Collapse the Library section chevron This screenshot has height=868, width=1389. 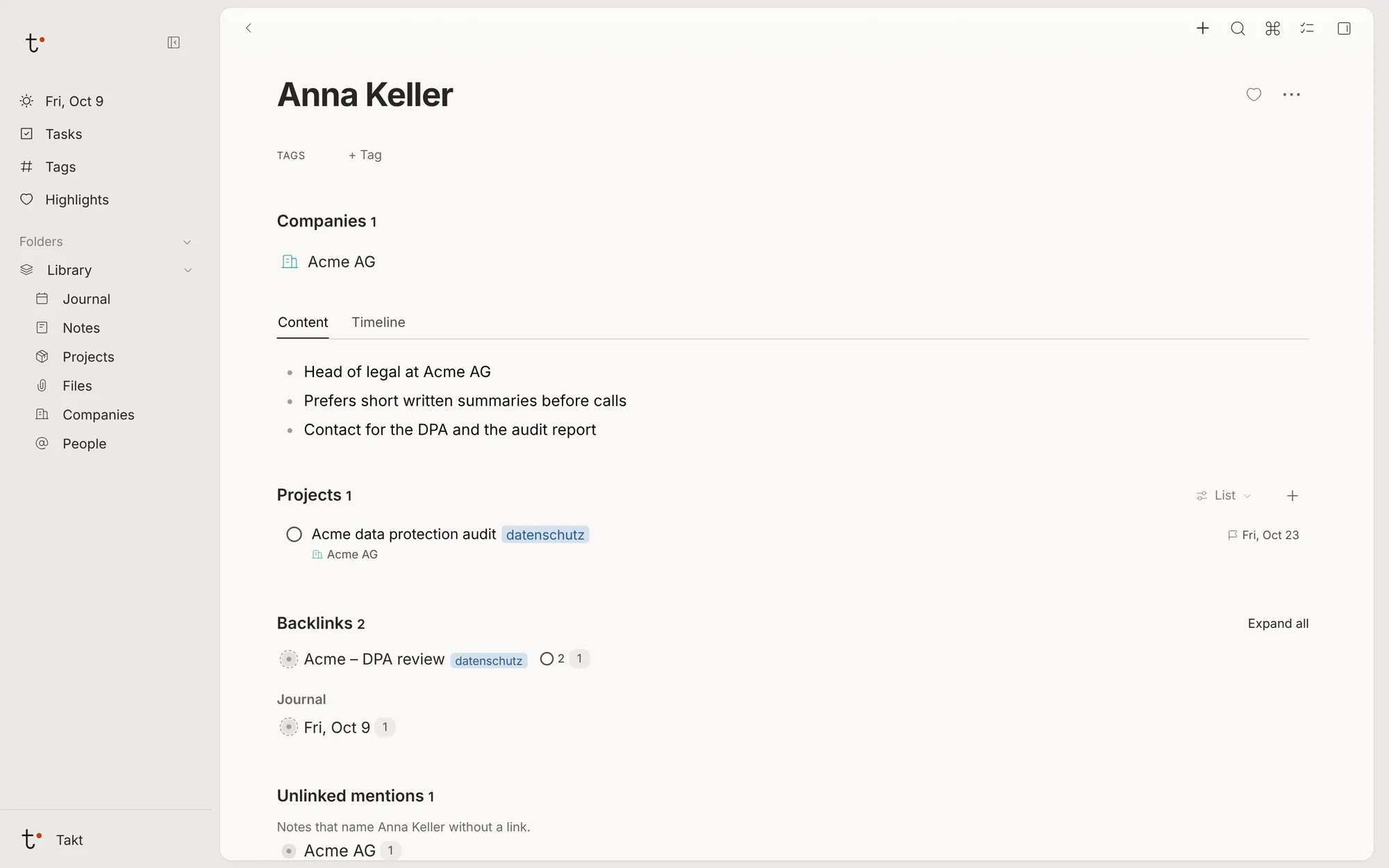[x=188, y=270]
